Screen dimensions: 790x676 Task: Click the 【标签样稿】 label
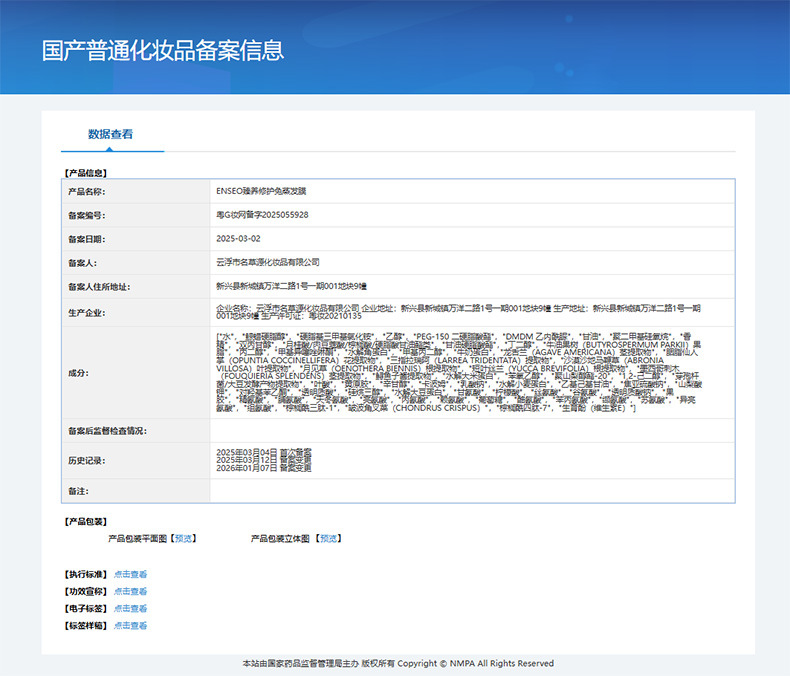pyautogui.click(x=86, y=626)
